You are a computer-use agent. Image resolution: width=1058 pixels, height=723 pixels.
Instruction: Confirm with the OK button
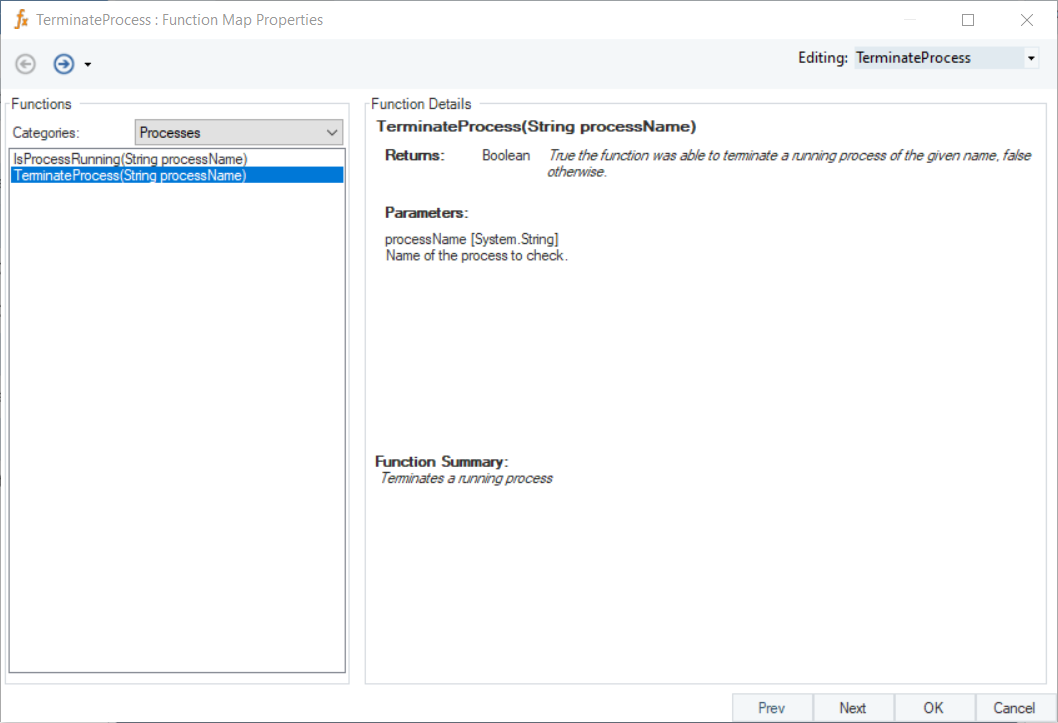click(x=933, y=708)
